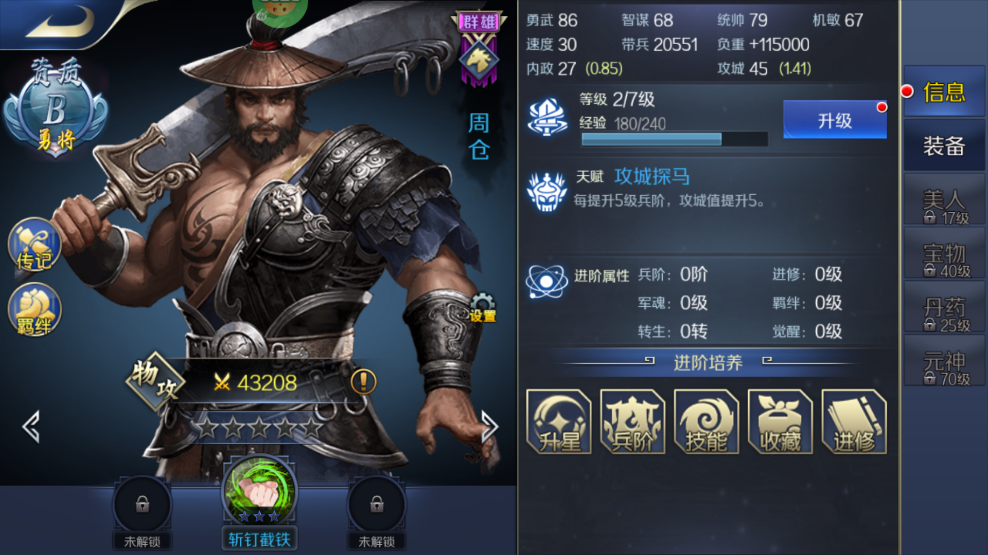Open the 设置 gear settings icon
The height and width of the screenshot is (555, 988).
point(483,307)
